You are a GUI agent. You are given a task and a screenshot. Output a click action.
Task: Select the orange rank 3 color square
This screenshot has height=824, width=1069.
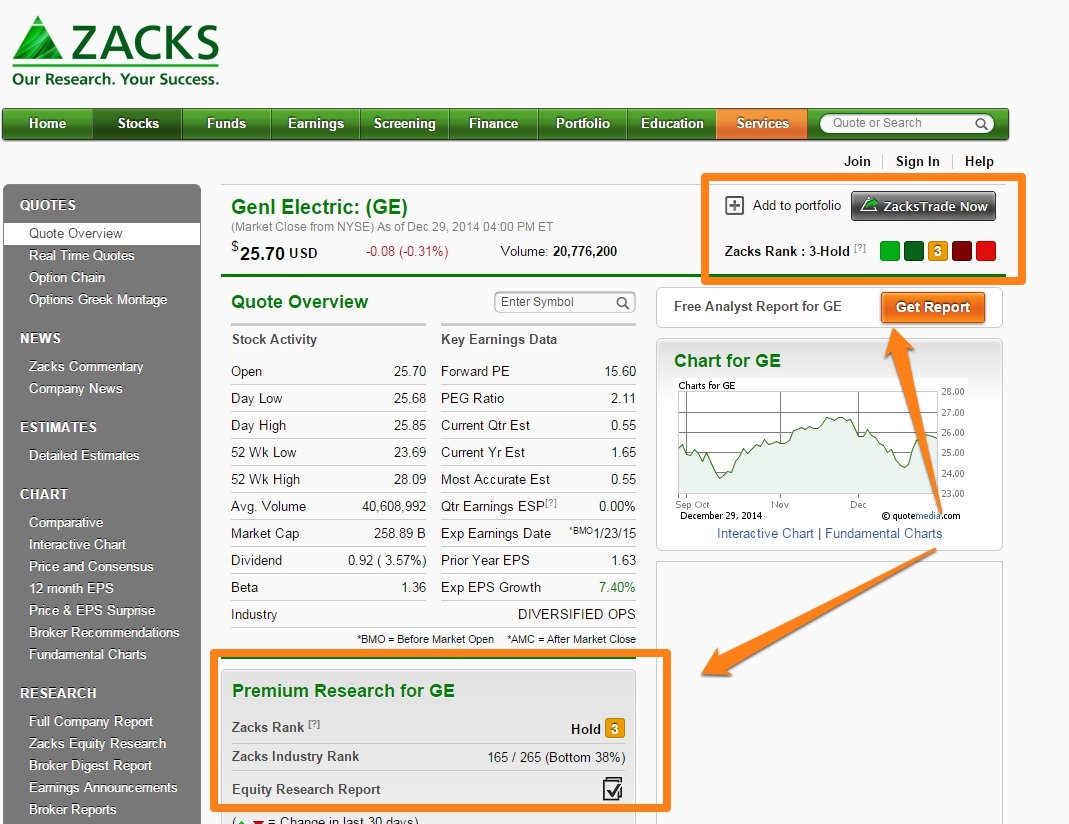pos(937,252)
